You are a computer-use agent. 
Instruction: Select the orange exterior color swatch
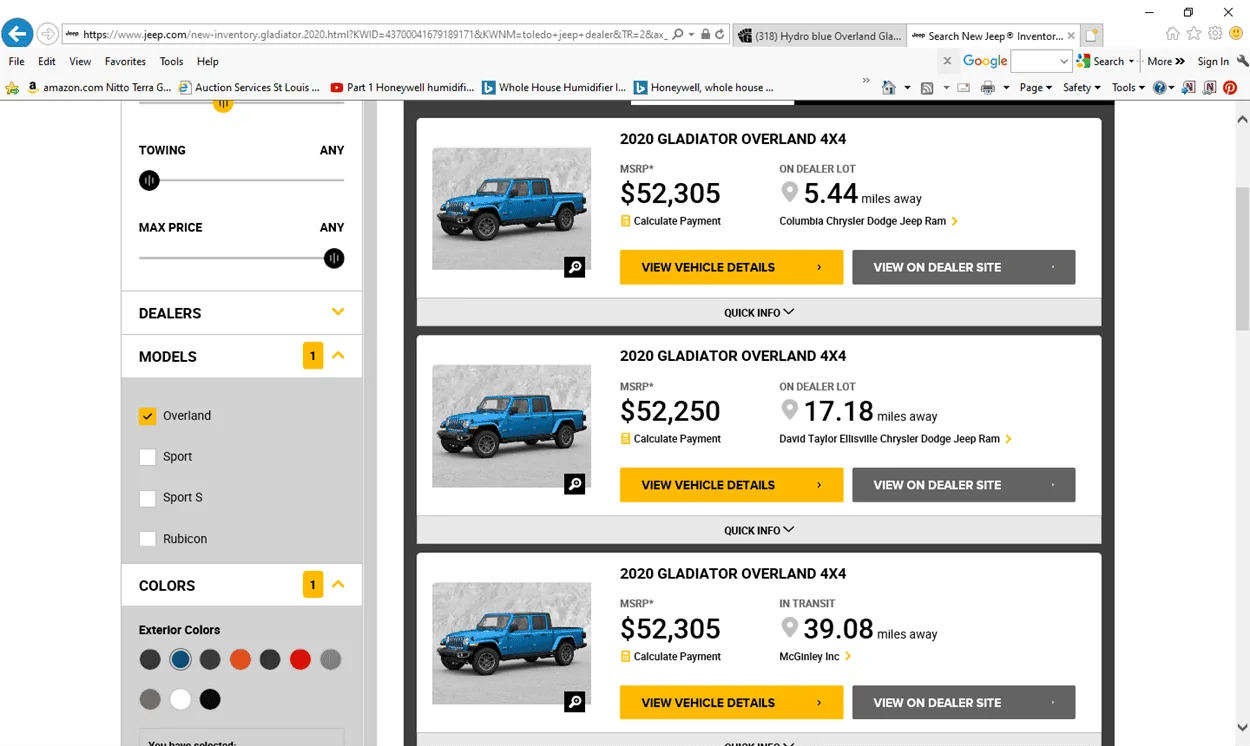(240, 659)
